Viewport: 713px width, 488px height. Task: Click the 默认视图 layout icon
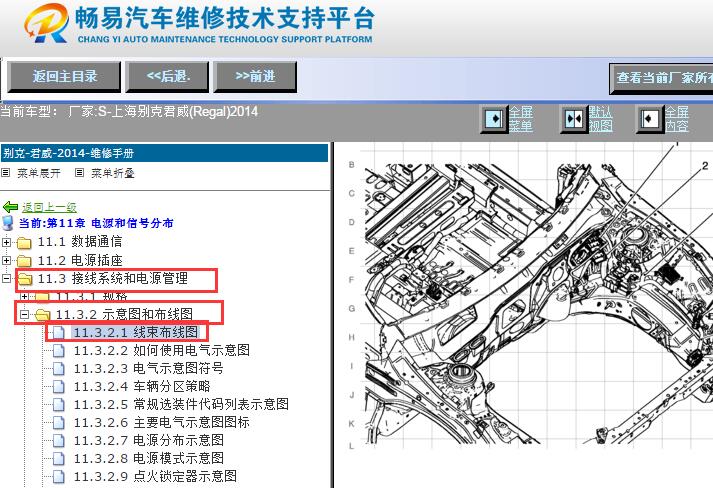tap(573, 119)
